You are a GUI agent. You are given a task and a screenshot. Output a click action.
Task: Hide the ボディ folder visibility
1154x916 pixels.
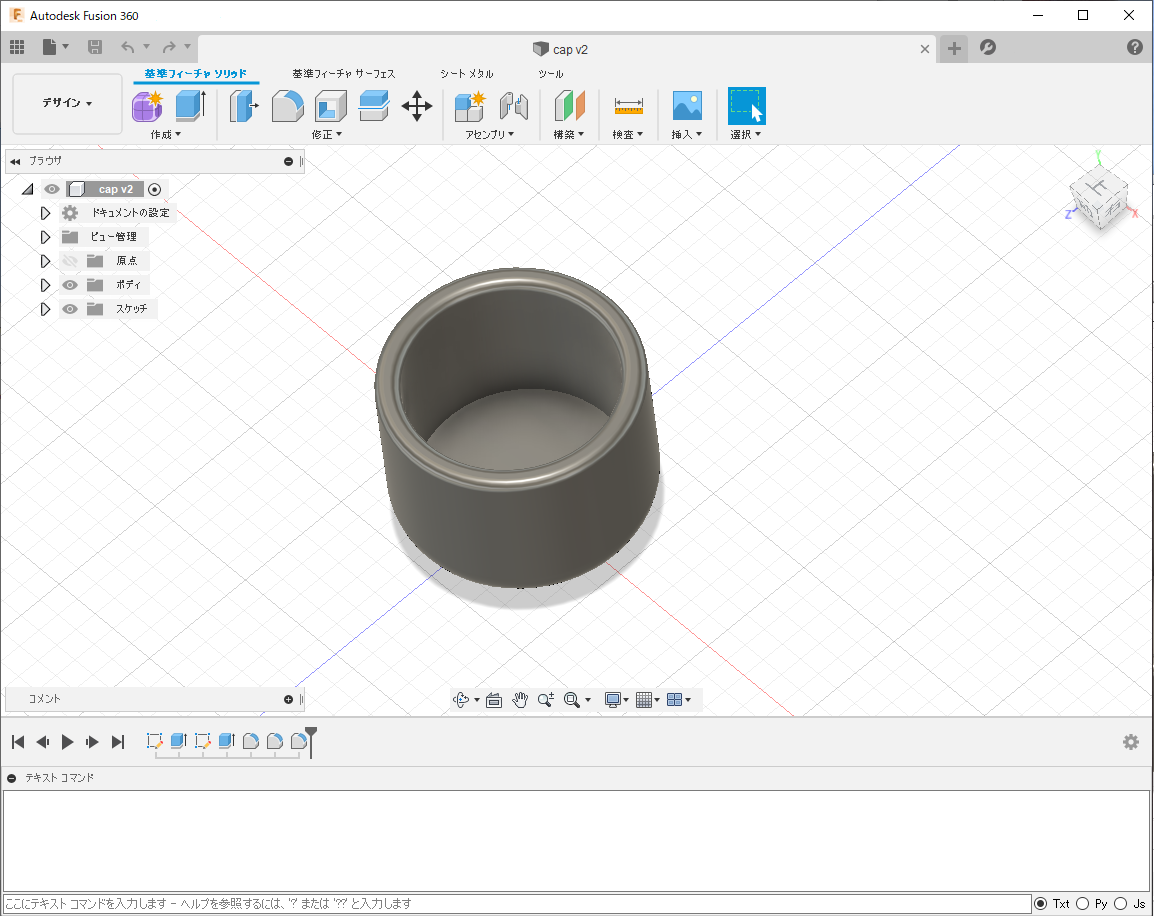coord(70,285)
